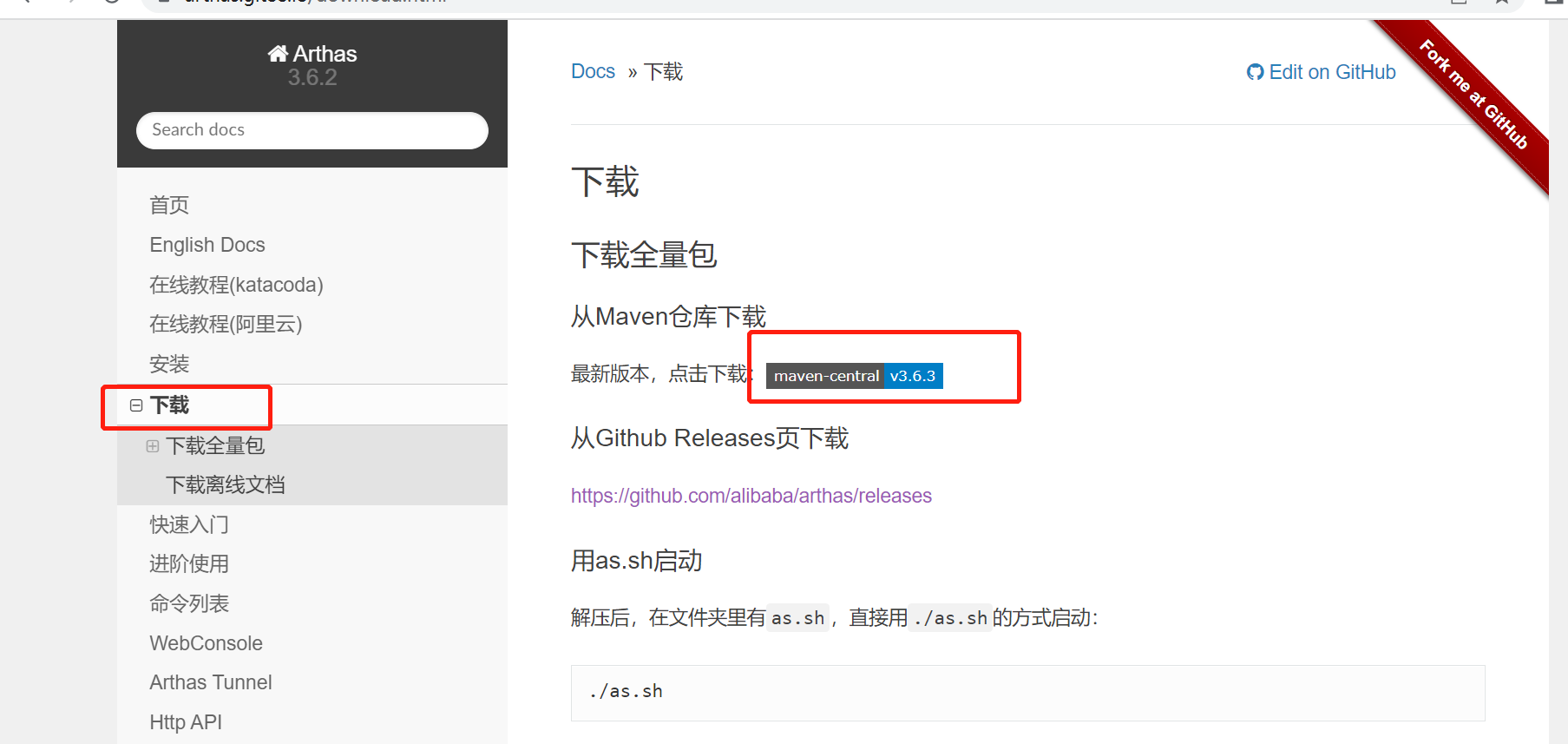The image size is (1568, 744).
Task: Open WebConsole in the sidebar
Action: click(206, 643)
